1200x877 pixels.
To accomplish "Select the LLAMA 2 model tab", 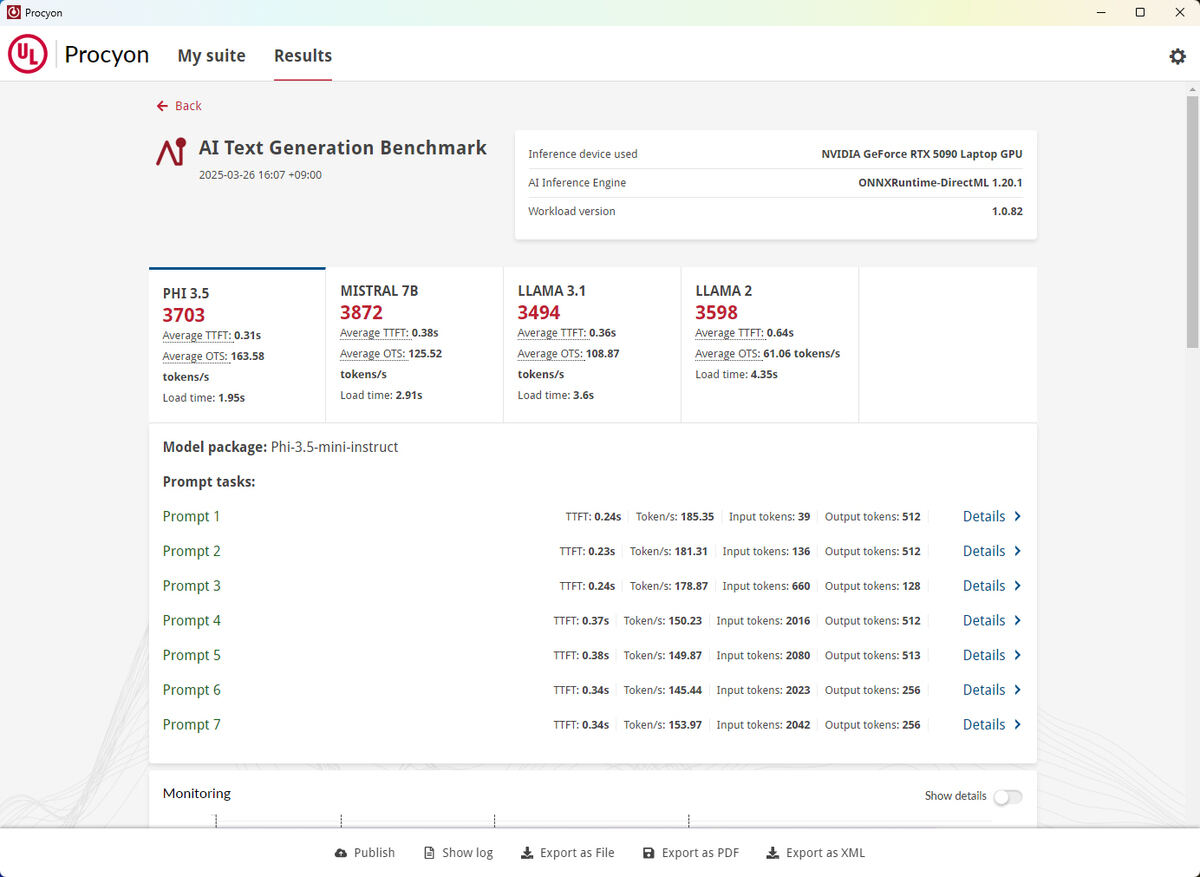I will 770,345.
